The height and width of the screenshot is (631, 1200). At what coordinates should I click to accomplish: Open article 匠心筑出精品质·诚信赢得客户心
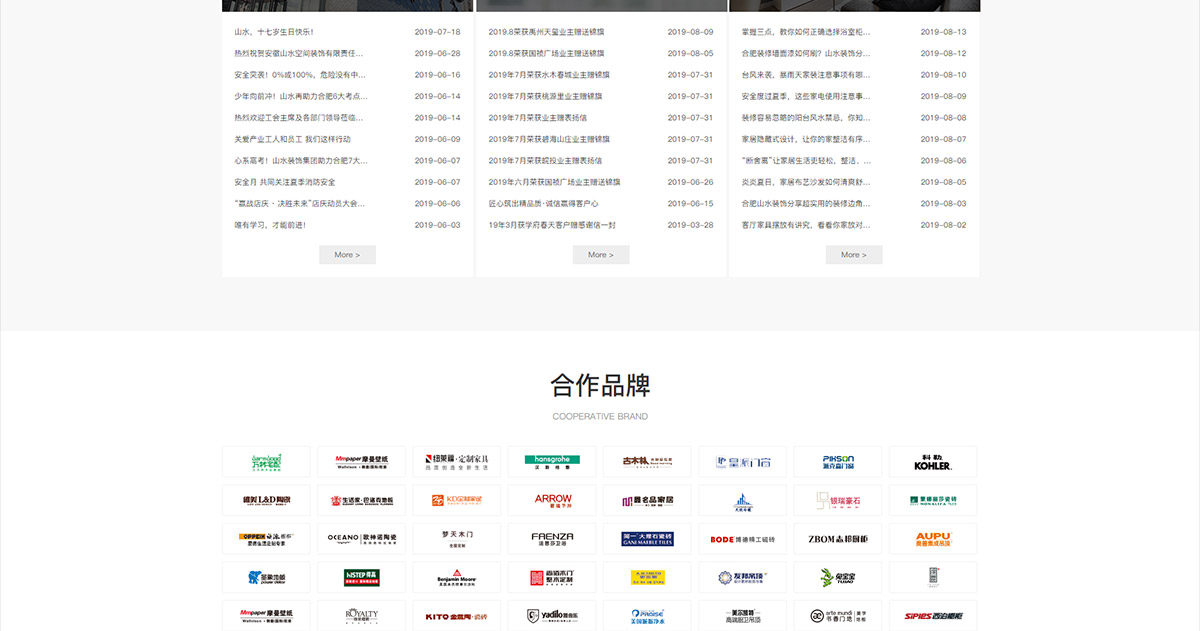[x=543, y=203]
